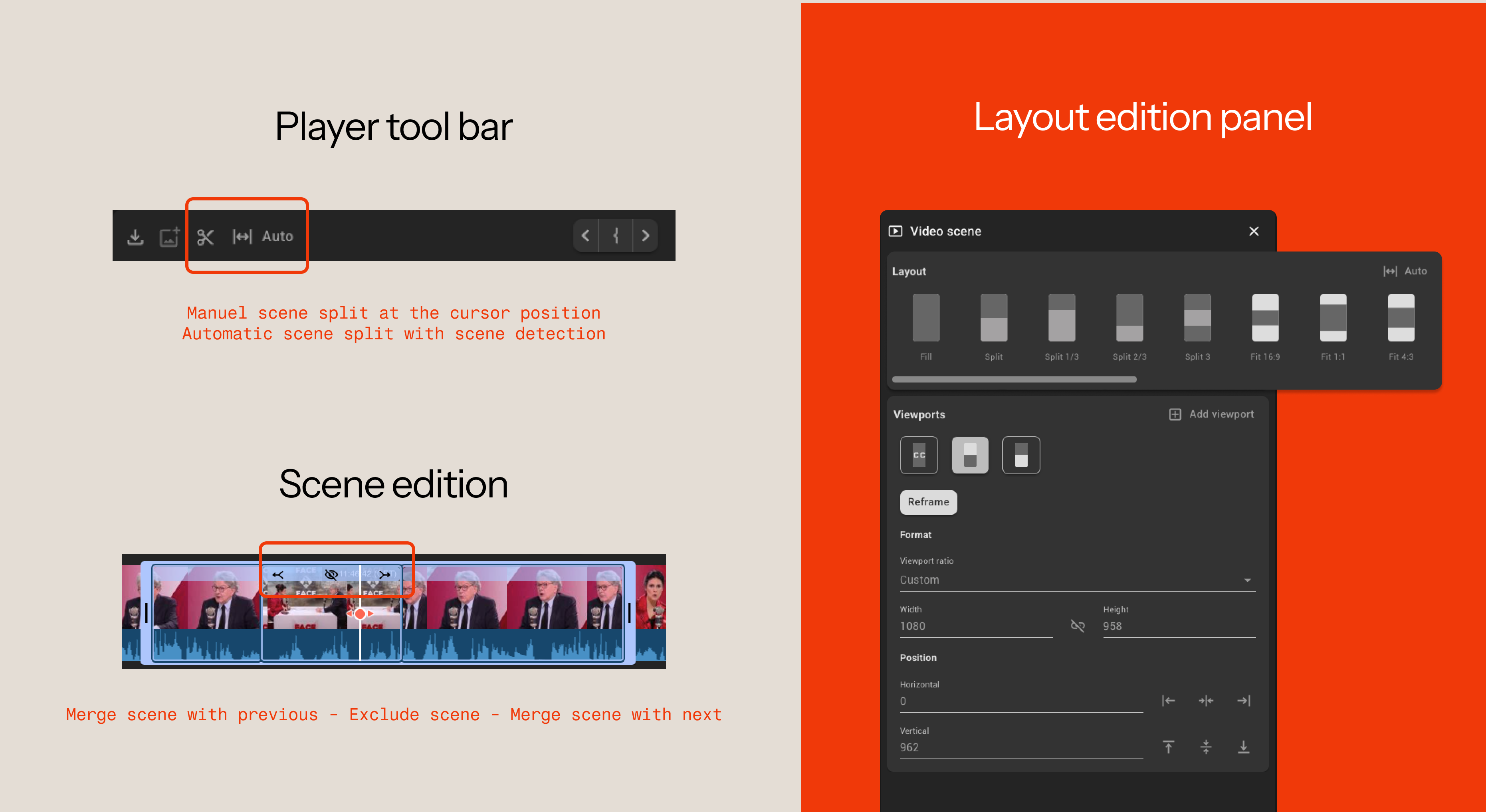
Task: Align viewport to left edge horizontally
Action: (1168, 701)
